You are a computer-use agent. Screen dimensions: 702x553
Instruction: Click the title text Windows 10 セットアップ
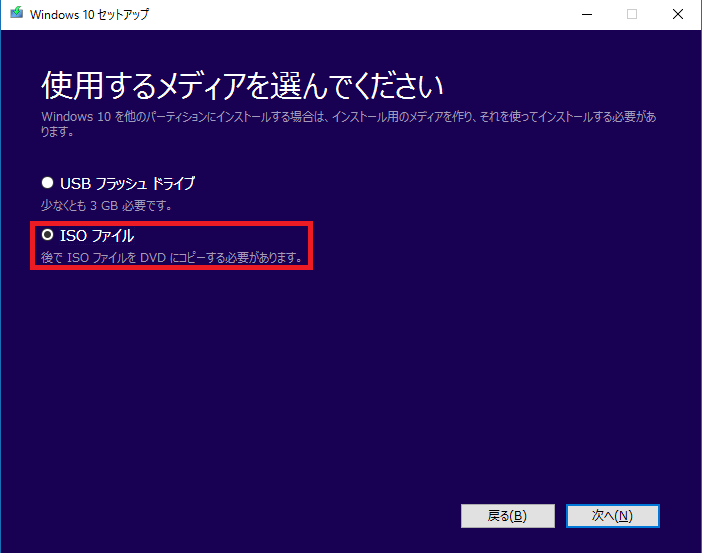point(90,14)
